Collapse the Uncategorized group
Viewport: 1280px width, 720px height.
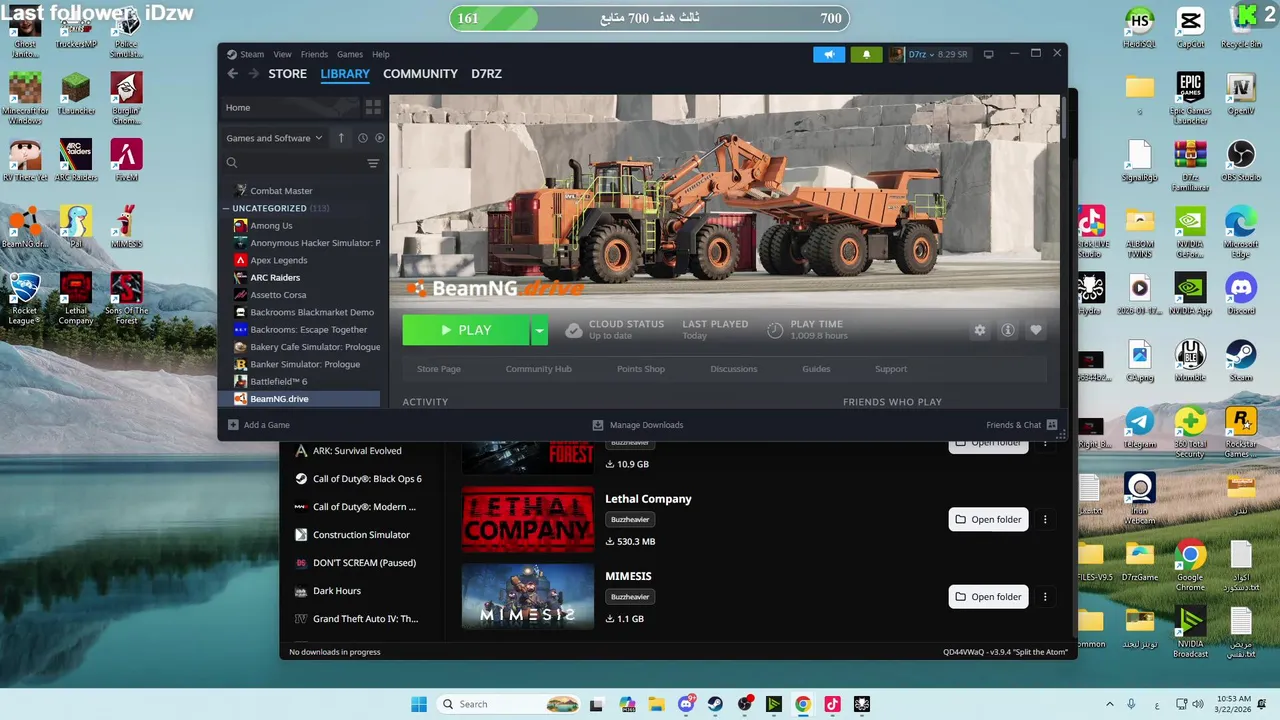coord(226,208)
